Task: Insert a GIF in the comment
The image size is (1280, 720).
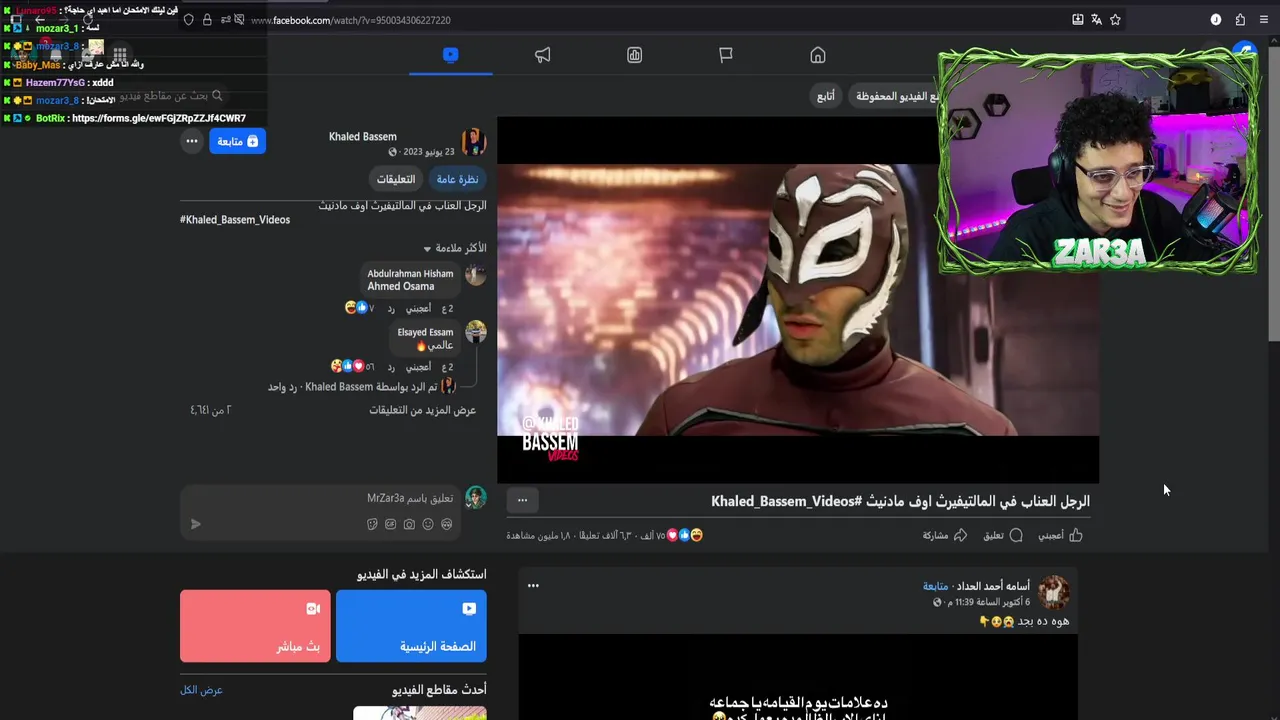Action: pyautogui.click(x=390, y=524)
